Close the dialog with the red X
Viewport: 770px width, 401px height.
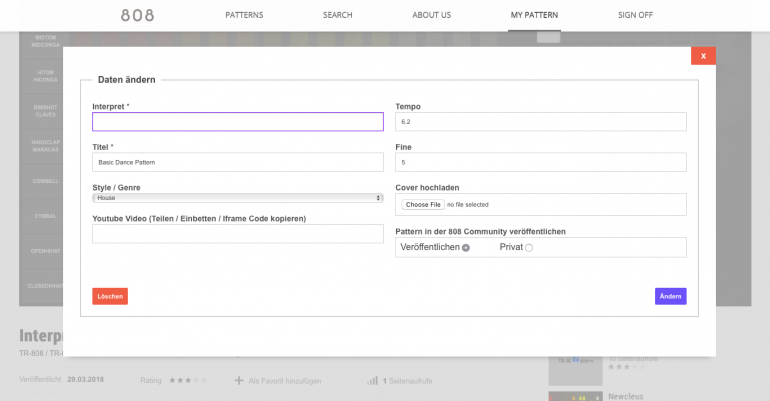tap(703, 56)
